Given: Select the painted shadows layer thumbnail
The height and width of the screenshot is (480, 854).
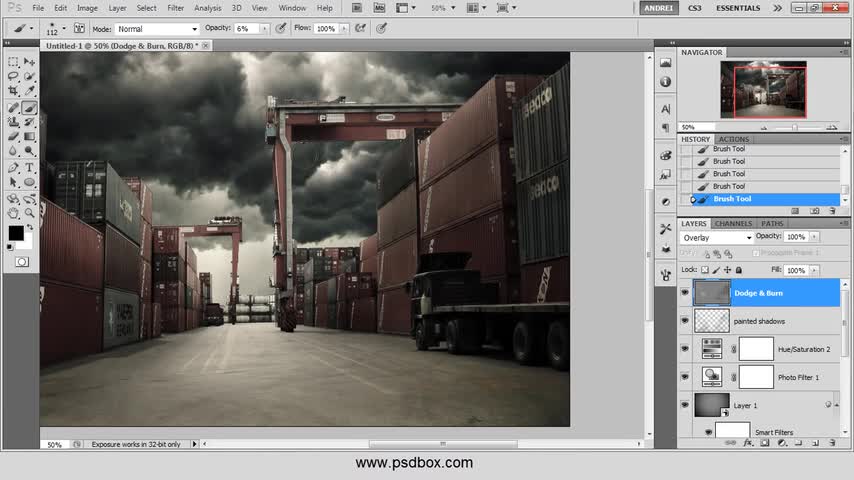Looking at the screenshot, I should click(x=711, y=321).
